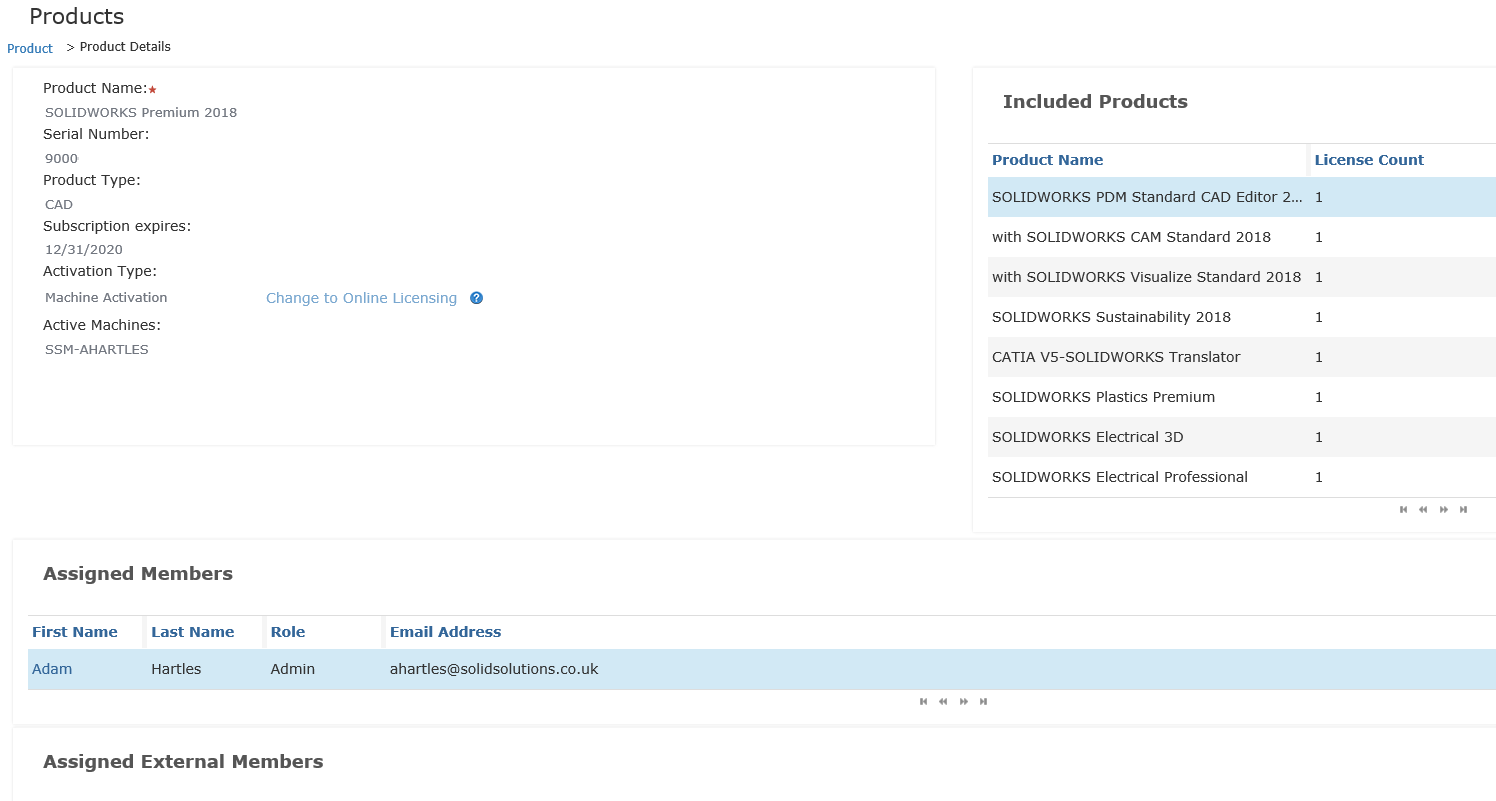Click the help icon beside Change to Online Licensing

pos(477,298)
